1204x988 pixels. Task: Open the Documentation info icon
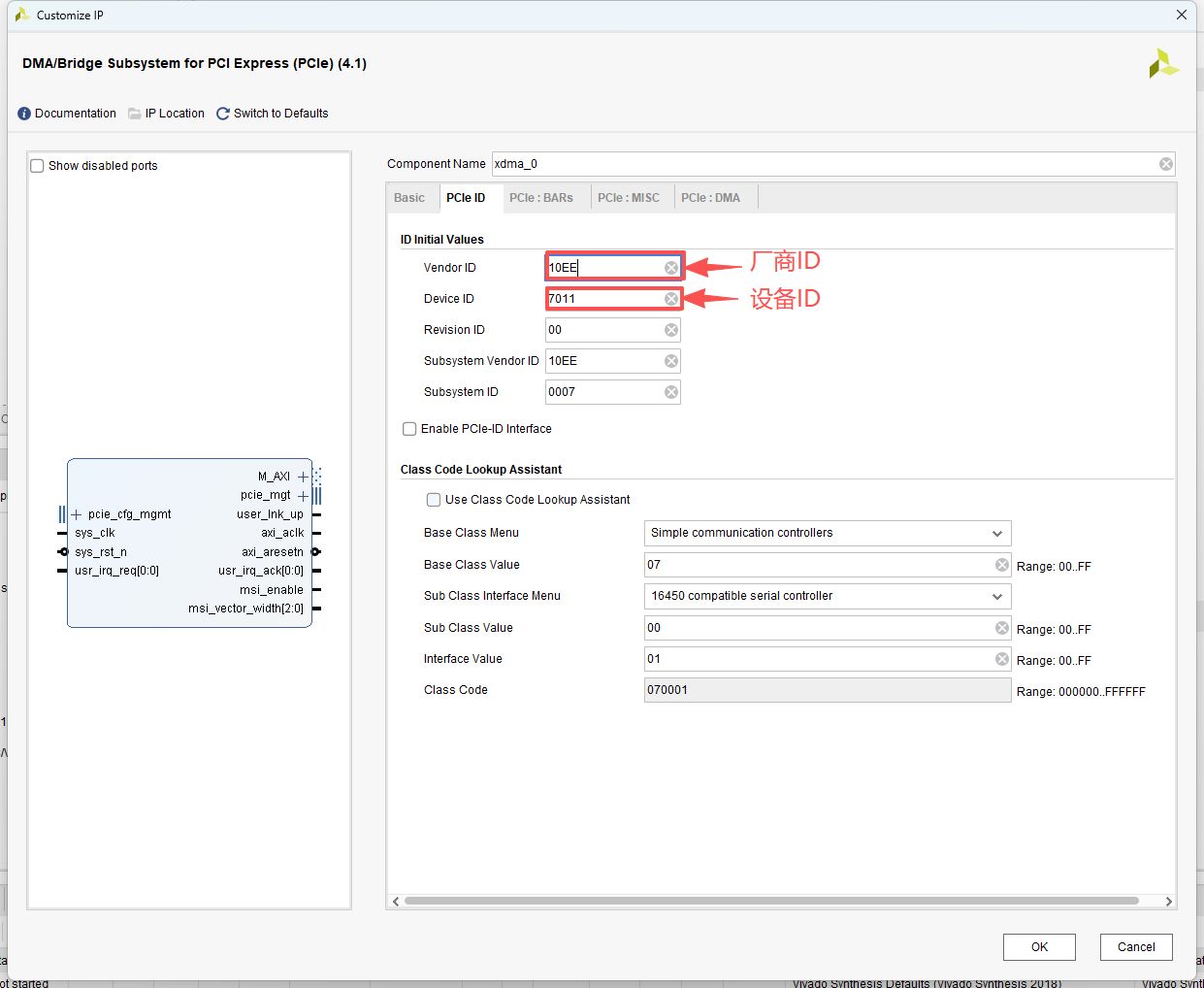click(24, 114)
